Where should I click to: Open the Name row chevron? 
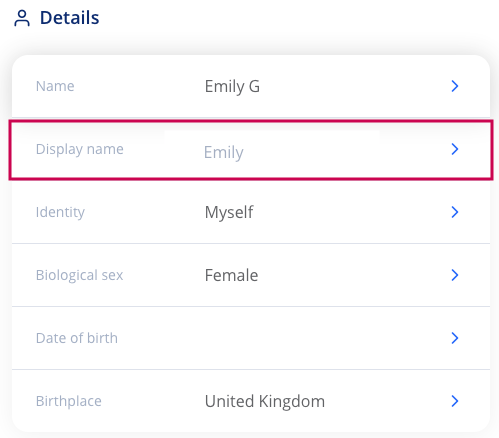coord(455,86)
